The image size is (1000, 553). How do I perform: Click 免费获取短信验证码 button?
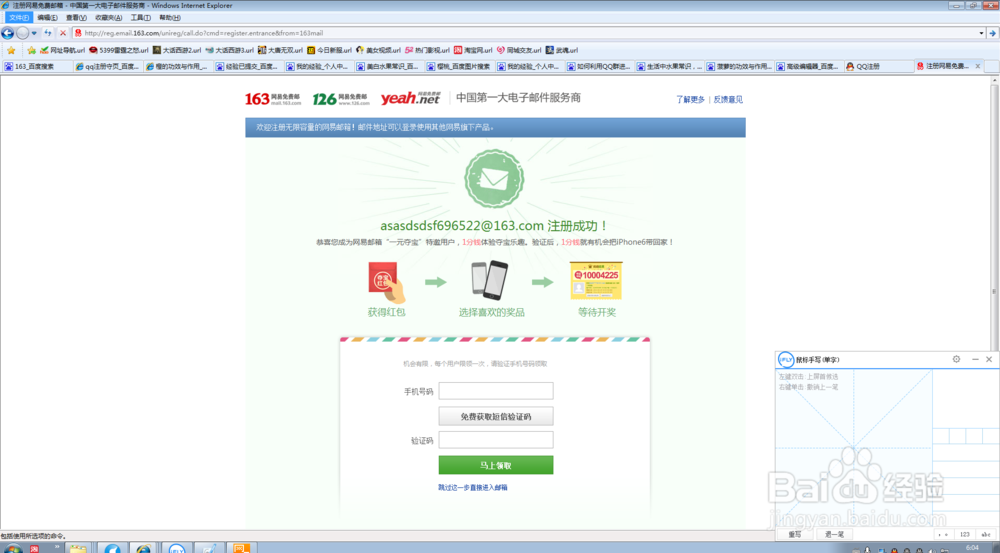click(496, 417)
